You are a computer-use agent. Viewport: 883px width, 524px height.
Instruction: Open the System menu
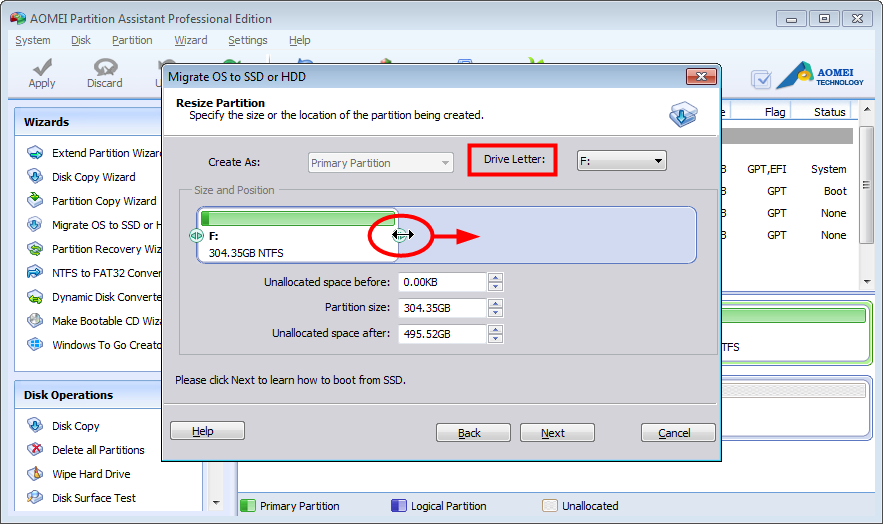coord(33,40)
